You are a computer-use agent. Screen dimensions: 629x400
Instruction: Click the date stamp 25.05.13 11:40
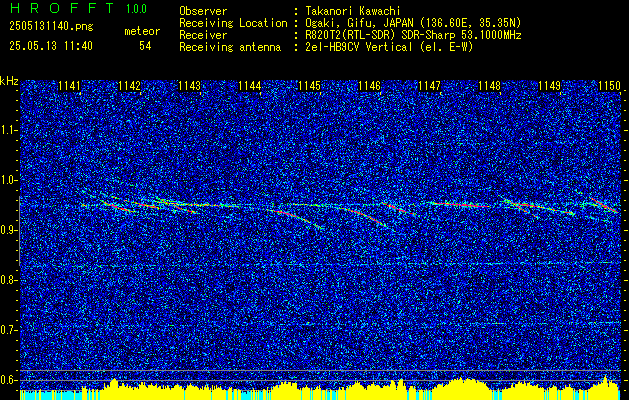point(51,46)
